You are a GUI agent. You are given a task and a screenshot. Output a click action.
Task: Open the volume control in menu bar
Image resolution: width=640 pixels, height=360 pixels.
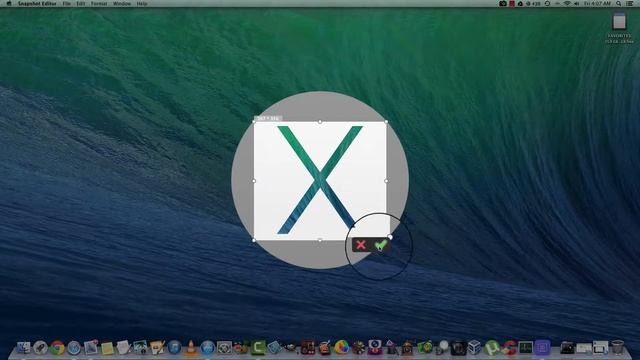tap(576, 3)
